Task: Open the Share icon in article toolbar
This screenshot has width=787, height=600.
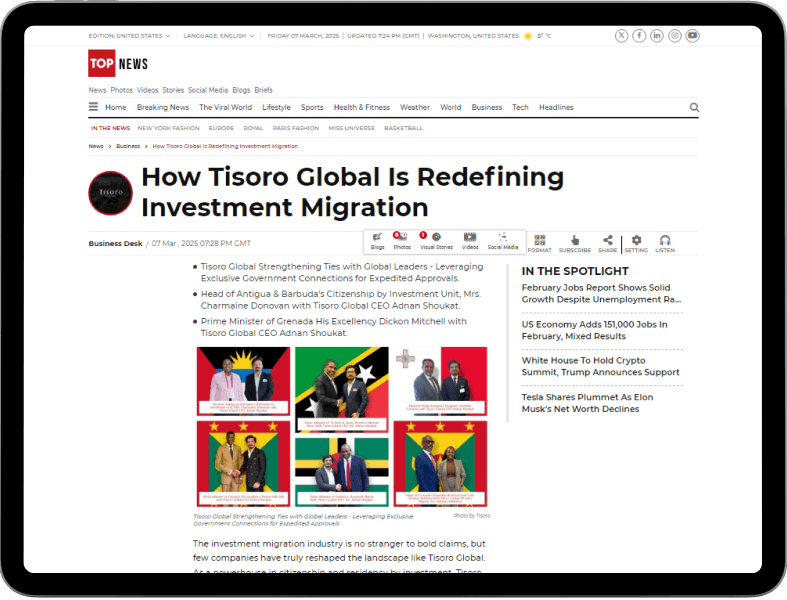Action: click(607, 243)
